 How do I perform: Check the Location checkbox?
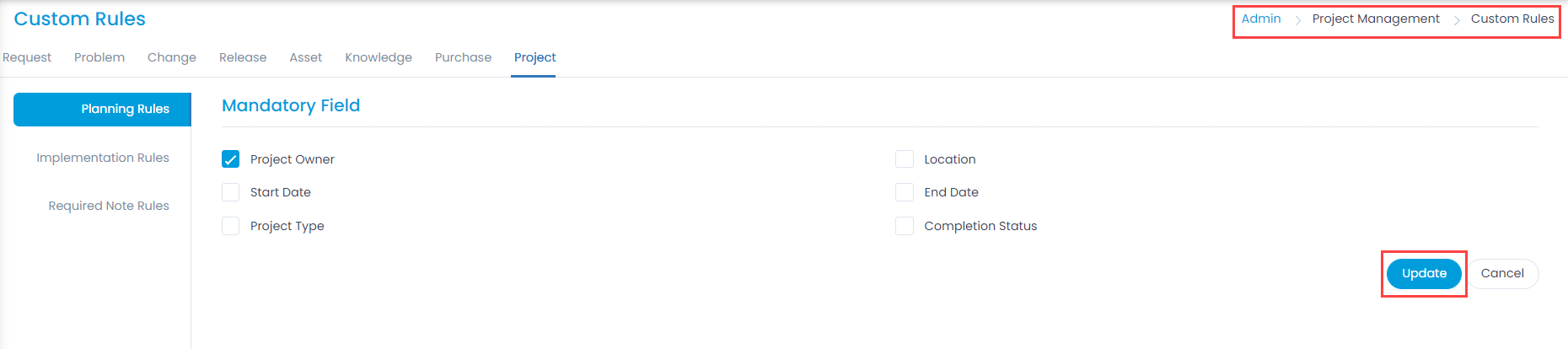[905, 159]
